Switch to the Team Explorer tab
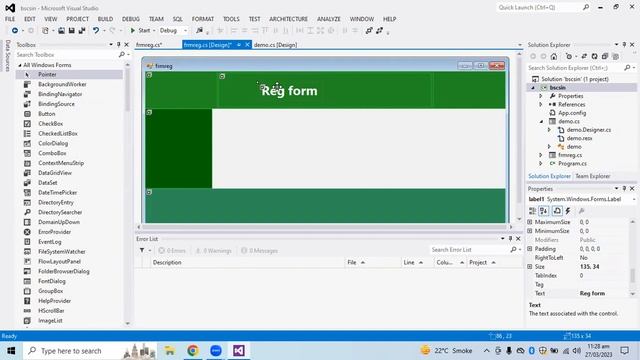The height and width of the screenshot is (360, 640). 593,176
